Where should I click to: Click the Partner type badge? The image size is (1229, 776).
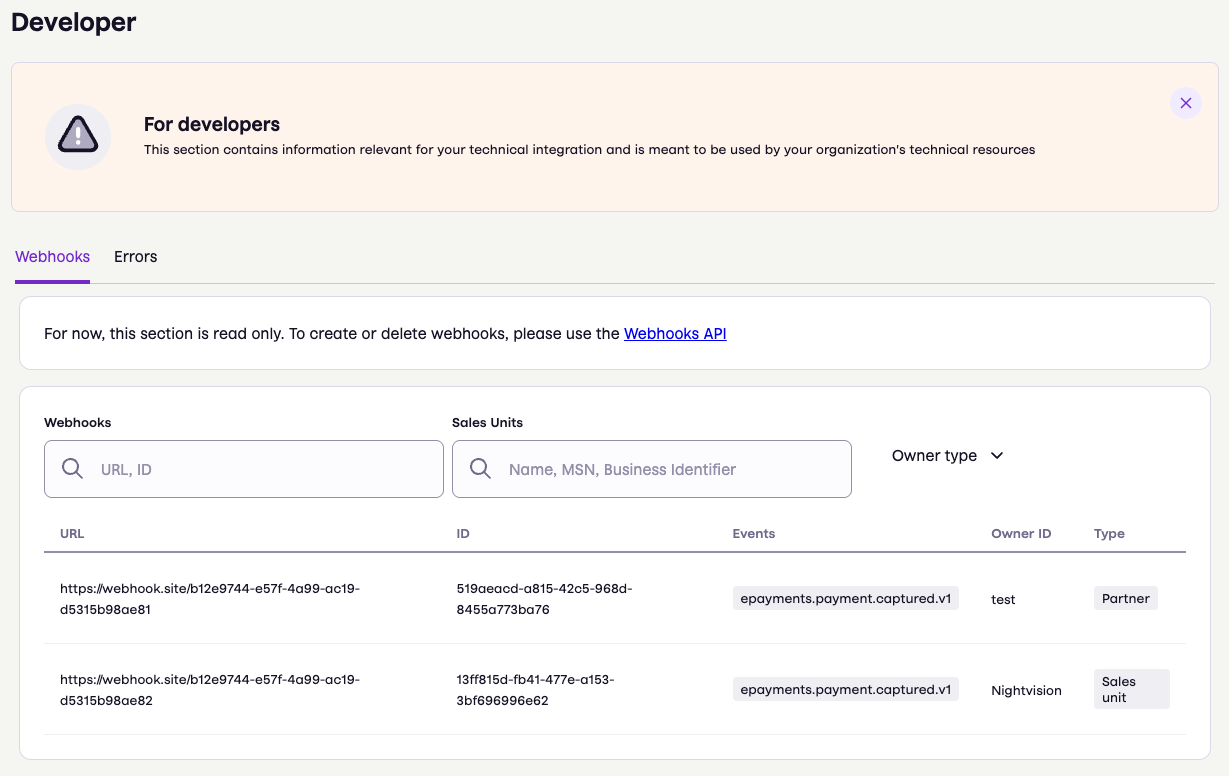click(1125, 598)
